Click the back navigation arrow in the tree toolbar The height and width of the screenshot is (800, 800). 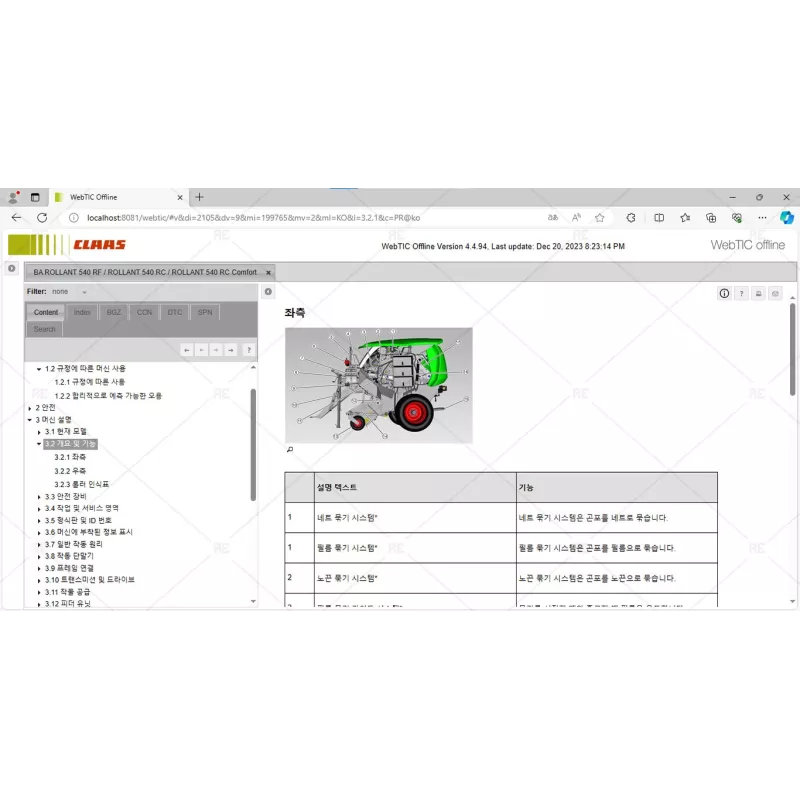point(201,350)
